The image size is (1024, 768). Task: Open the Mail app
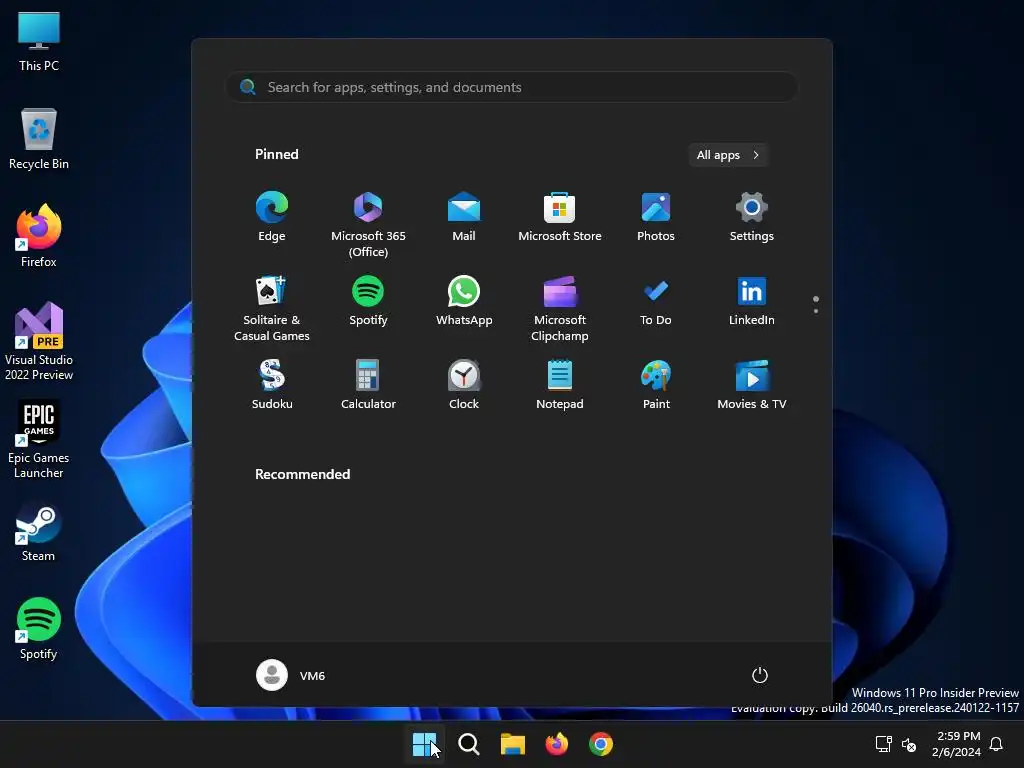pos(464,217)
